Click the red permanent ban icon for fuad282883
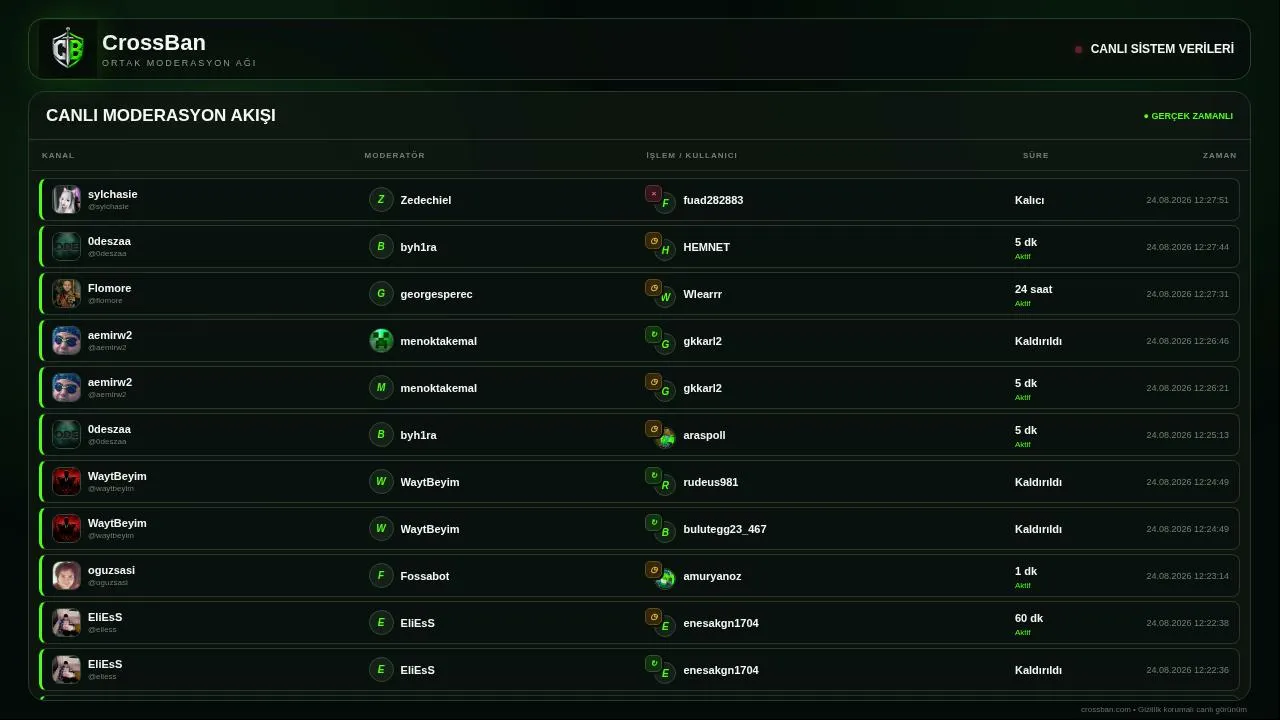Screen dimensions: 1280x720 653,194
